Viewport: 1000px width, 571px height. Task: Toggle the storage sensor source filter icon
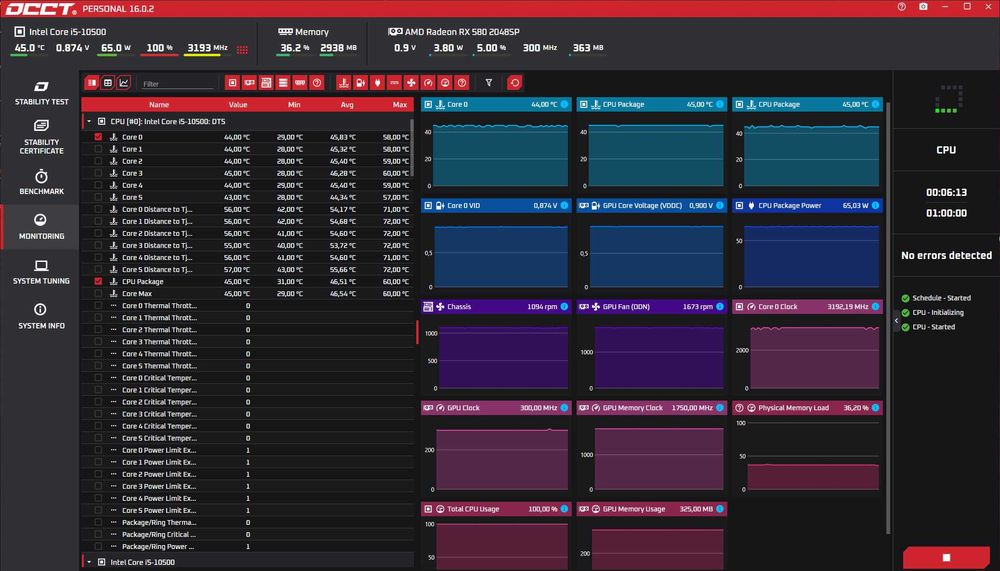coord(283,83)
